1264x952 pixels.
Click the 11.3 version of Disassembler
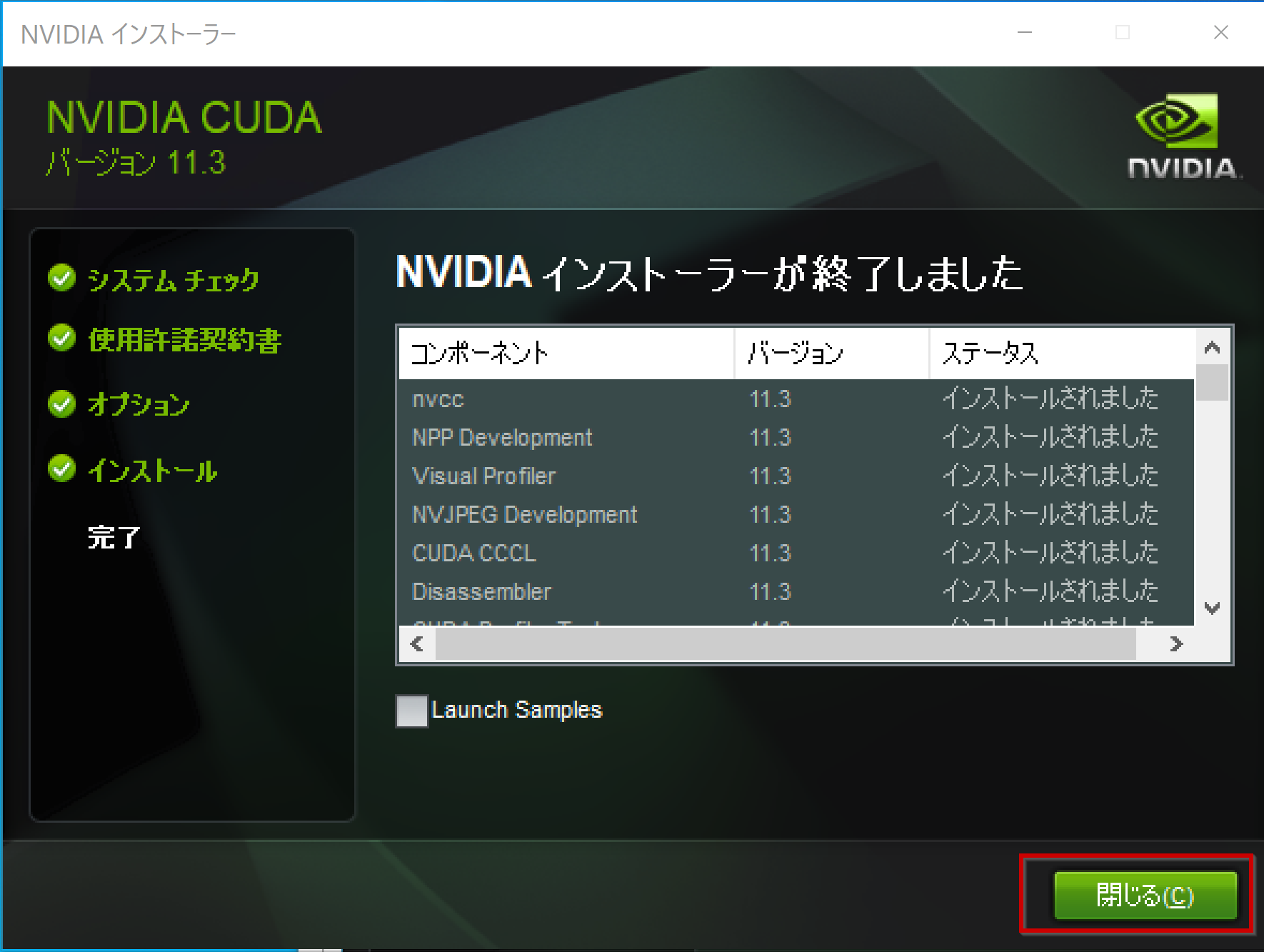click(x=770, y=591)
